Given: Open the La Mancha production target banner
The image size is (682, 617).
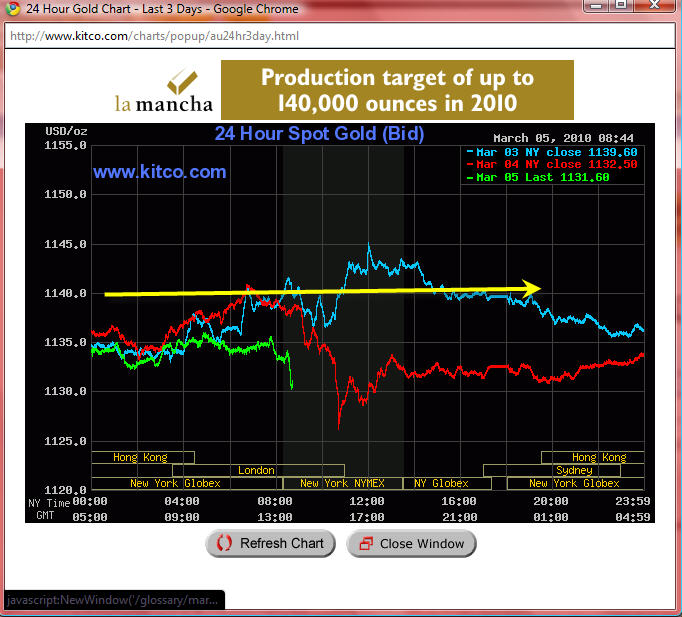Looking at the screenshot, I should [397, 90].
